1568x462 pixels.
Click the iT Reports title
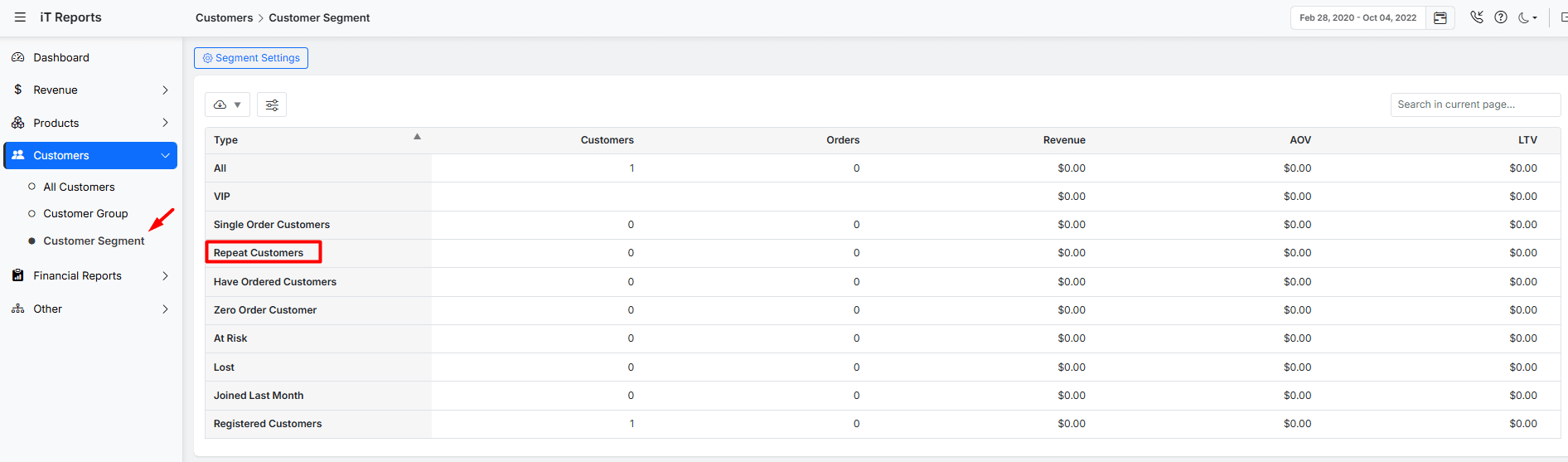70,17
